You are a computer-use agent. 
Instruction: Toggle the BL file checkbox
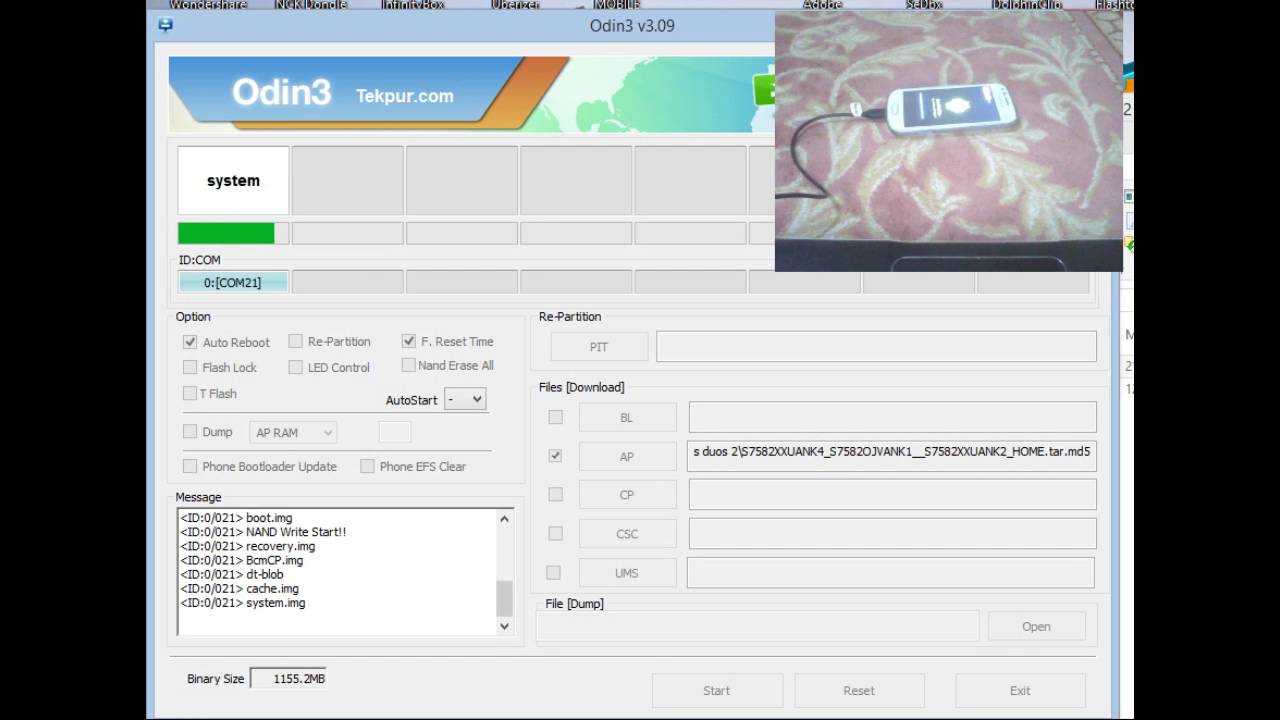[555, 417]
